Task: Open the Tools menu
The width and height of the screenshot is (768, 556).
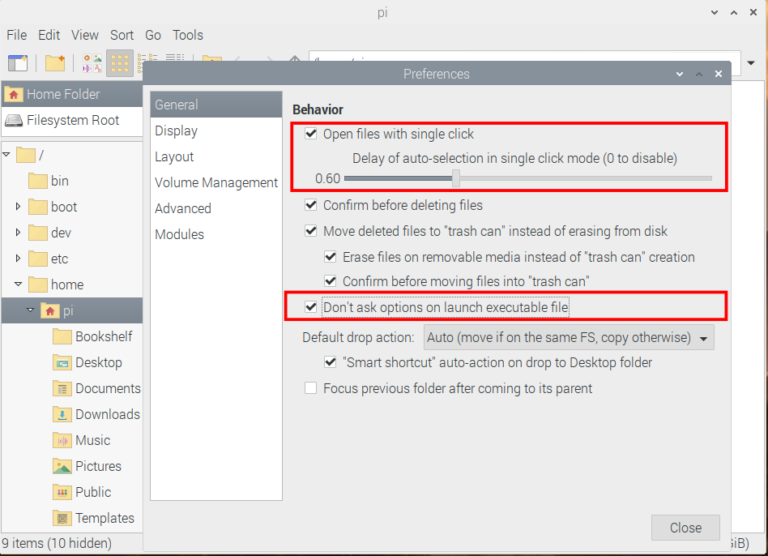Action: tap(188, 35)
